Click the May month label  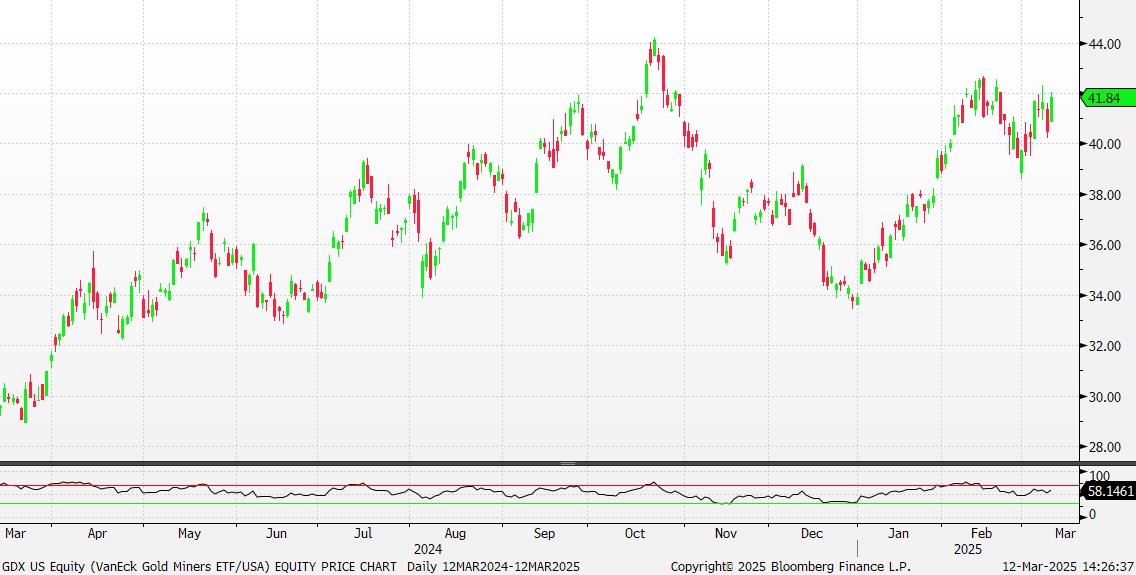click(x=189, y=533)
